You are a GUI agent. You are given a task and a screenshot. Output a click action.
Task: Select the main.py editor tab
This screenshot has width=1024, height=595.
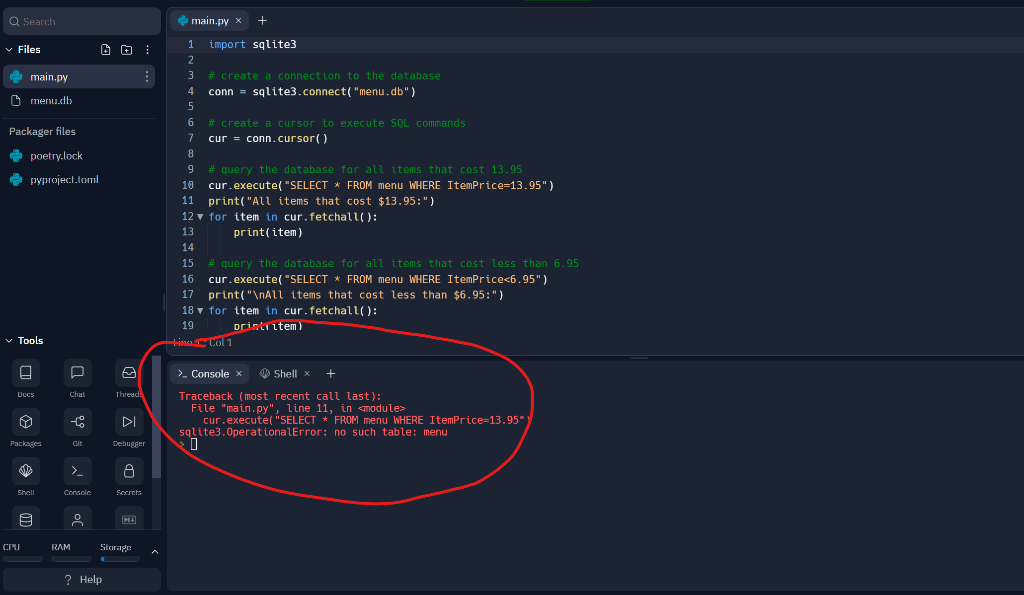[x=205, y=19]
